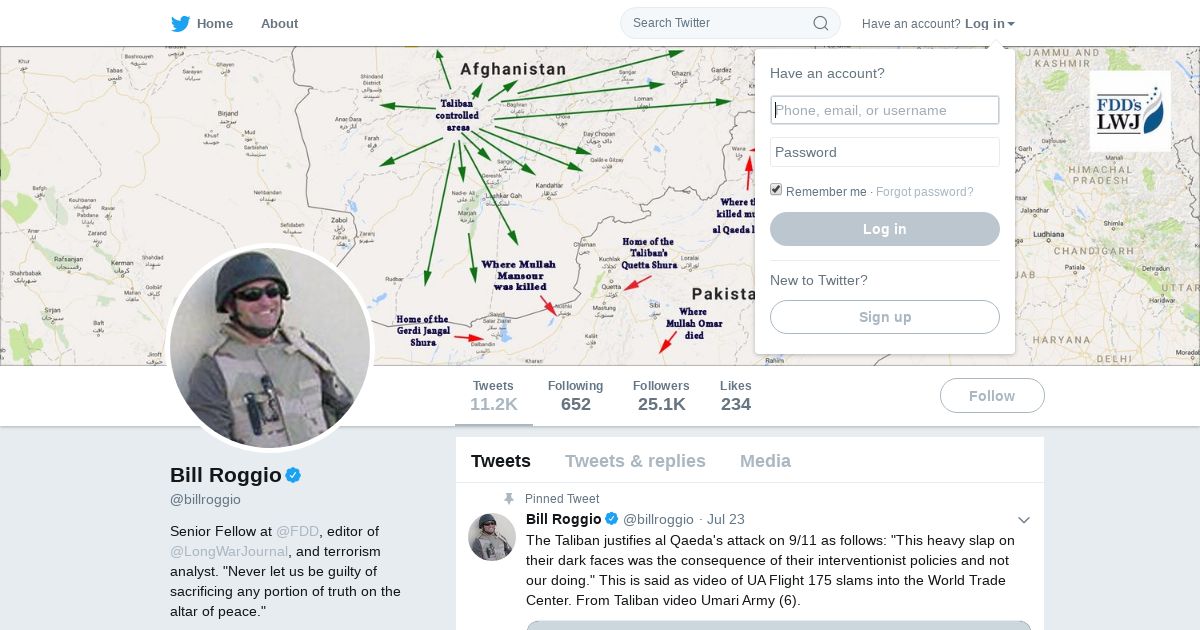
Task: View the 25.1K Followers list
Action: coord(660,396)
